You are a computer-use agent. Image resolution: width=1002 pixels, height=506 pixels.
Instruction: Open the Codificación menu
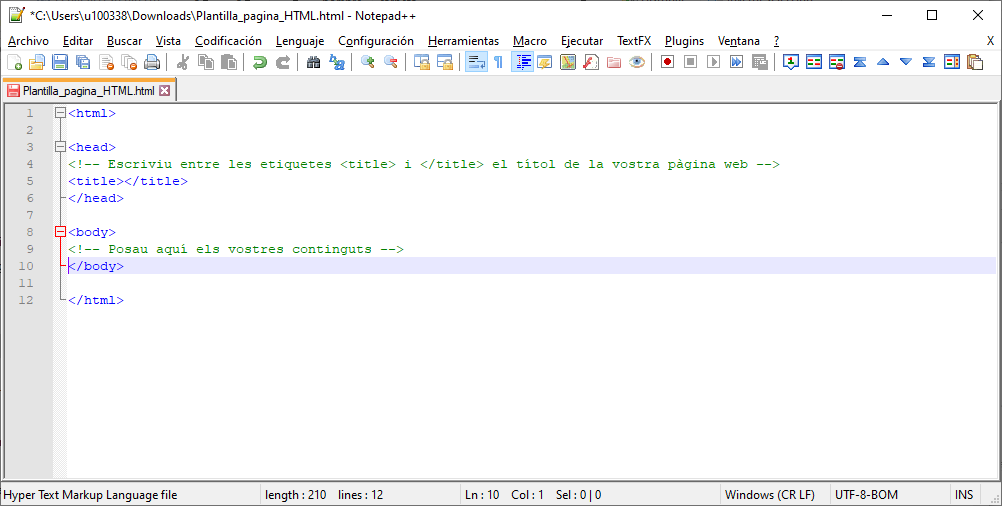228,41
